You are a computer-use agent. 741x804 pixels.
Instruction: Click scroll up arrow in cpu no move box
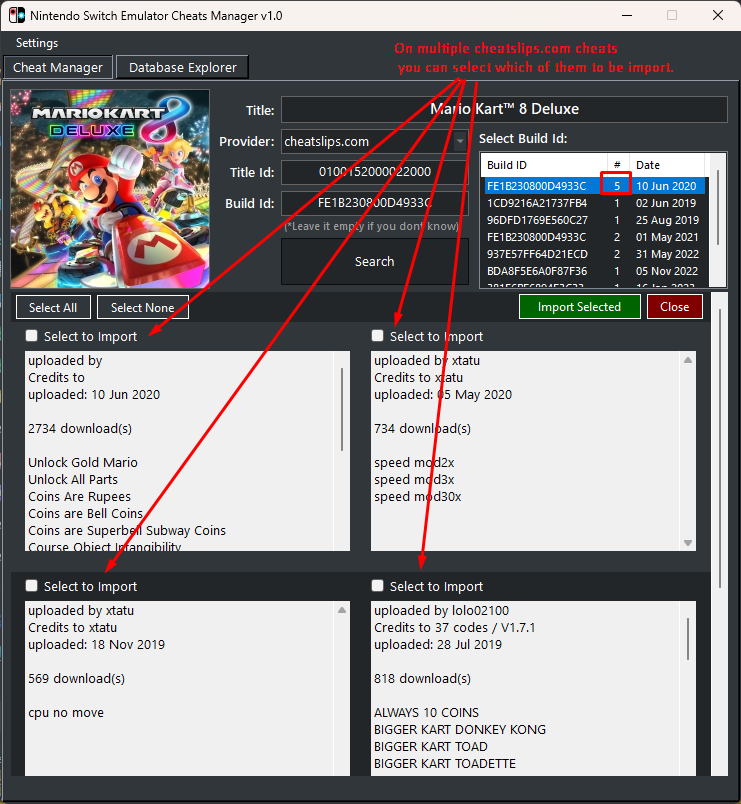pos(342,610)
